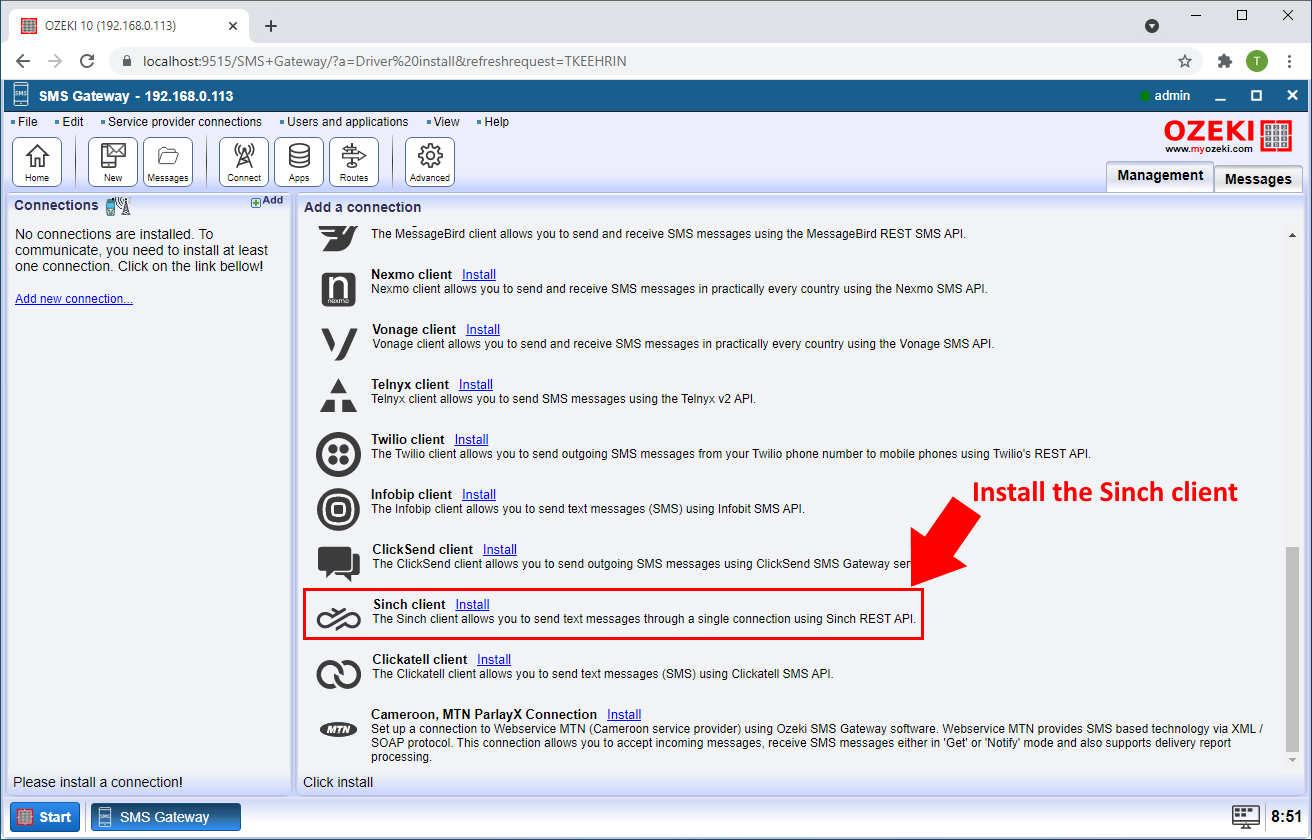Open a new browser tab
Viewport: 1312px width, 840px height.
pos(270,26)
